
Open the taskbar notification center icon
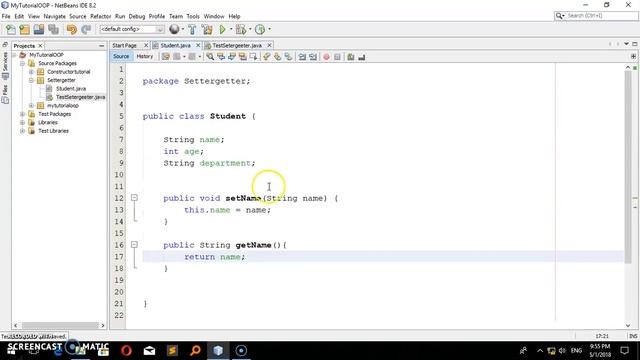click(624, 350)
